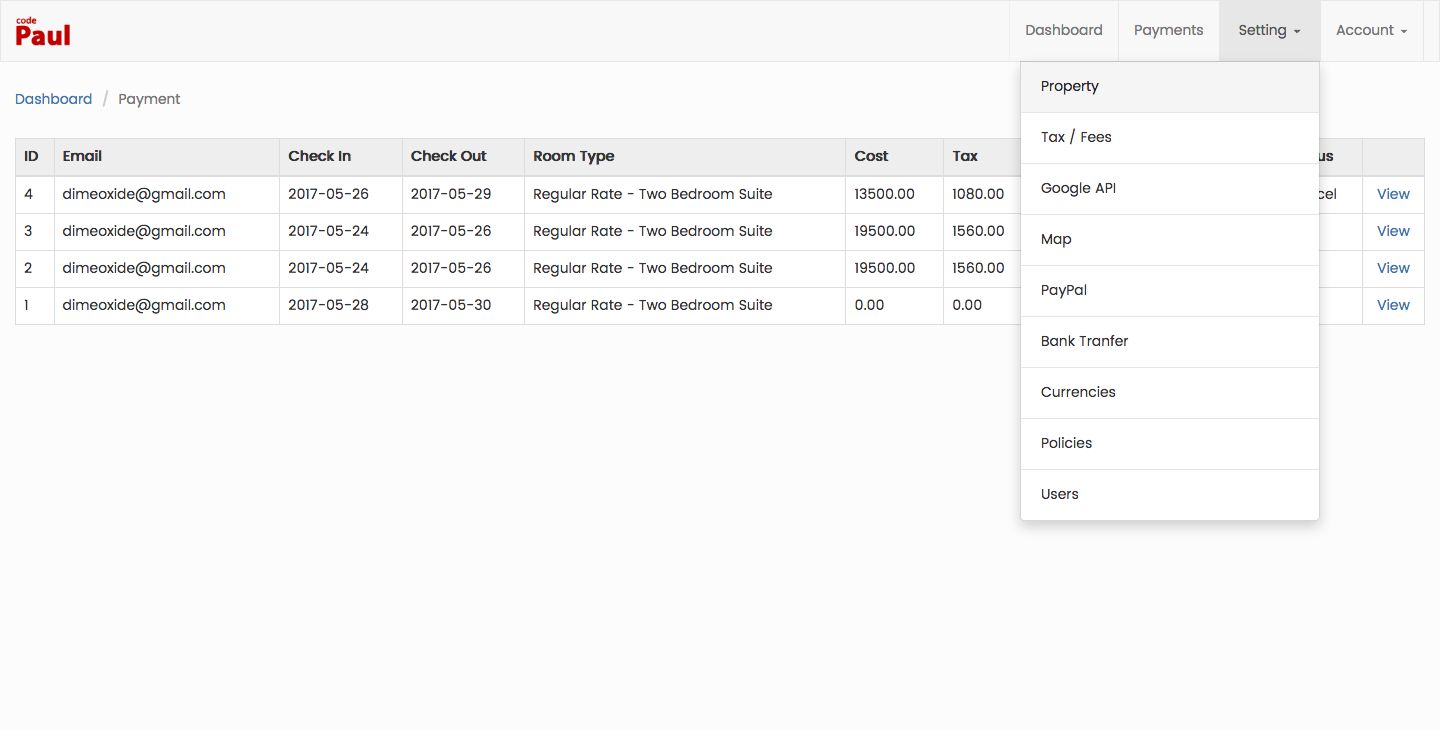Open View link for payment 3
The width and height of the screenshot is (1440, 730).
tap(1393, 231)
